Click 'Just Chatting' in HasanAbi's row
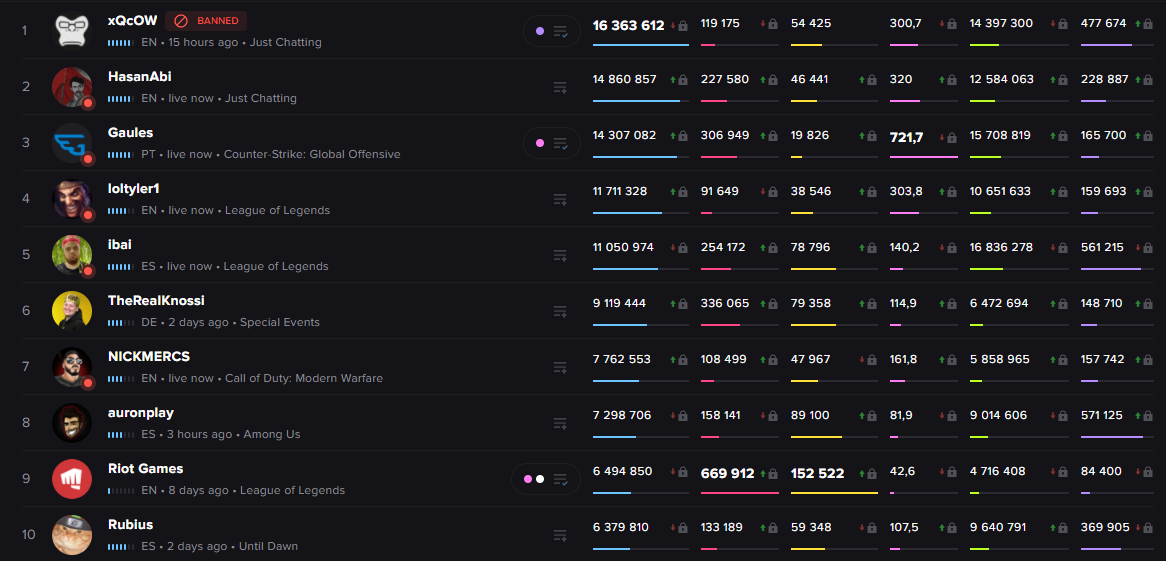1166x561 pixels. [x=261, y=98]
